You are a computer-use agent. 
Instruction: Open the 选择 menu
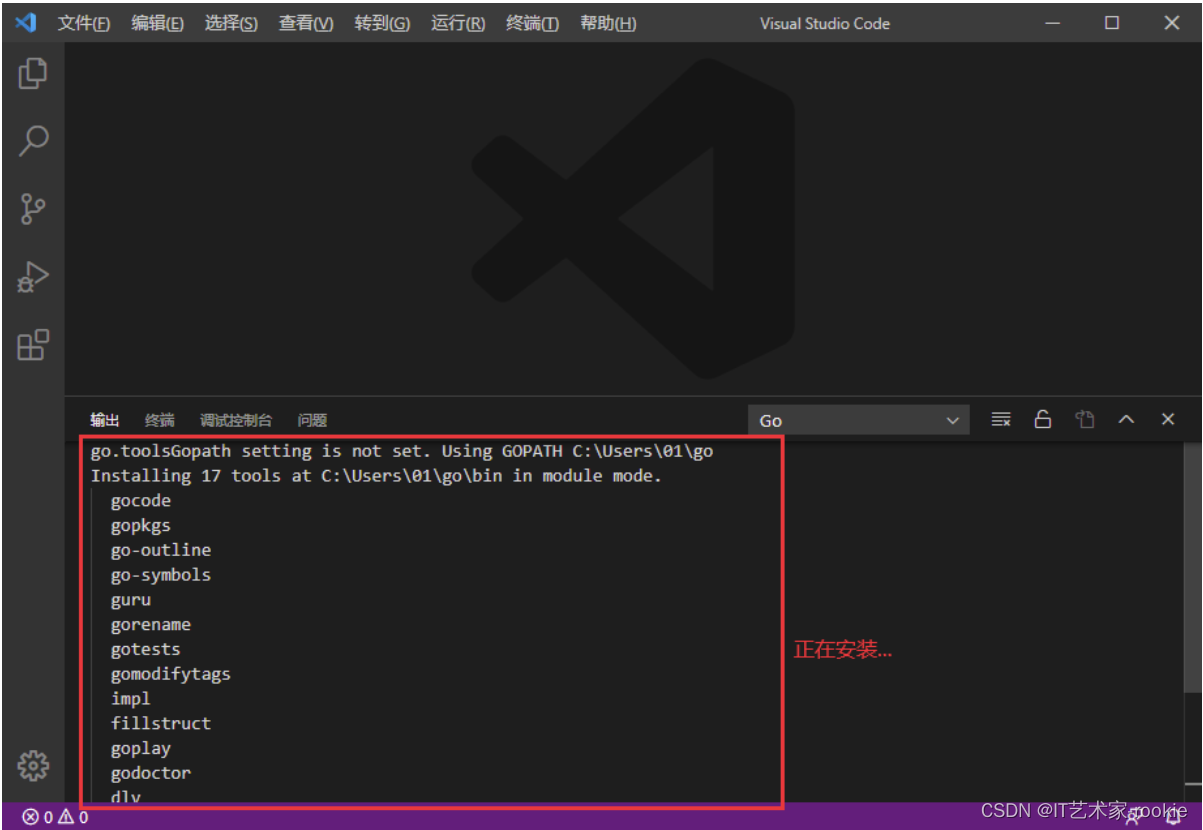231,23
